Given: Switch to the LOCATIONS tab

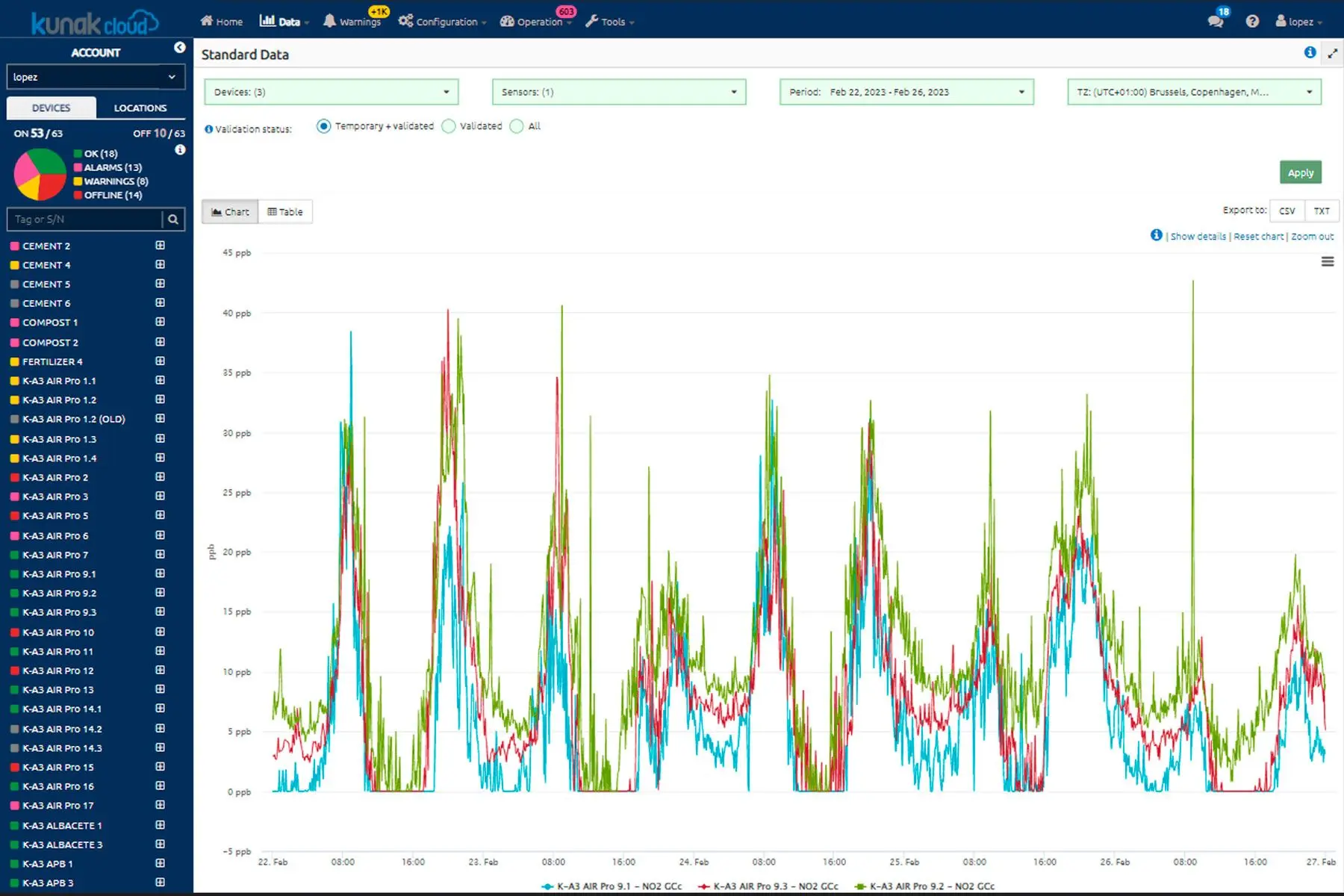Looking at the screenshot, I should 140,108.
